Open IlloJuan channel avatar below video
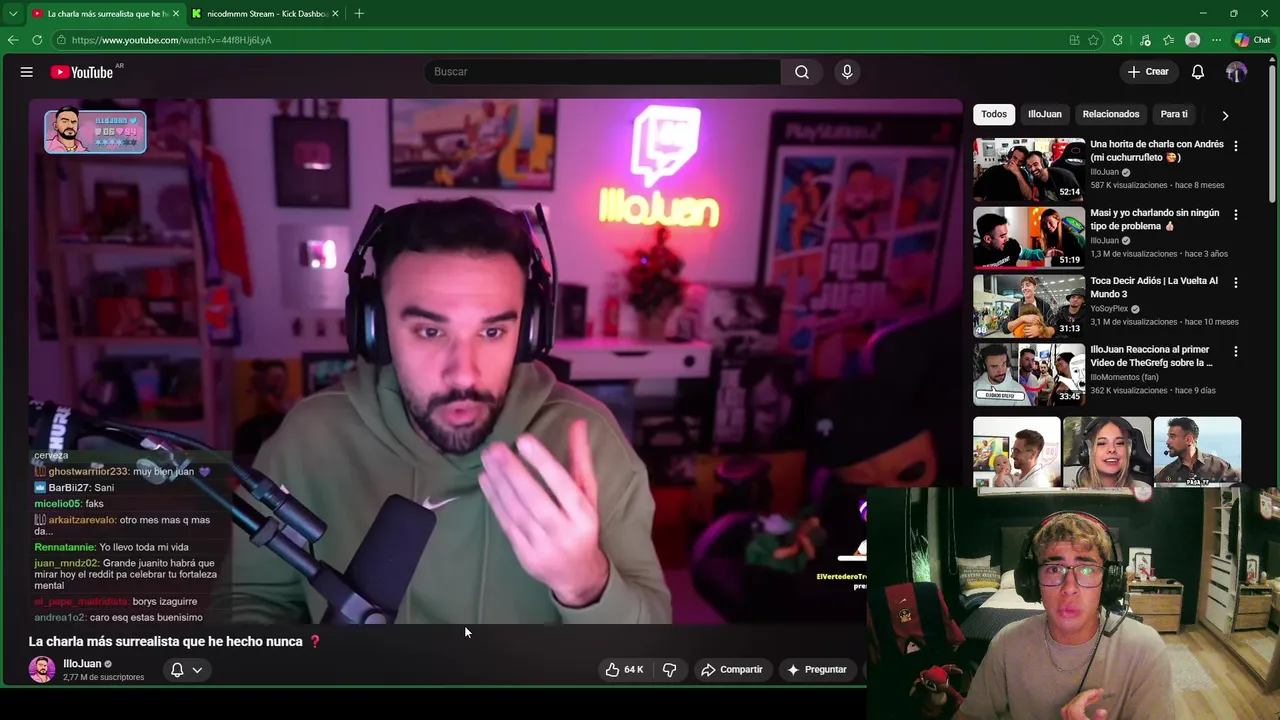1280x720 pixels. pos(42,670)
